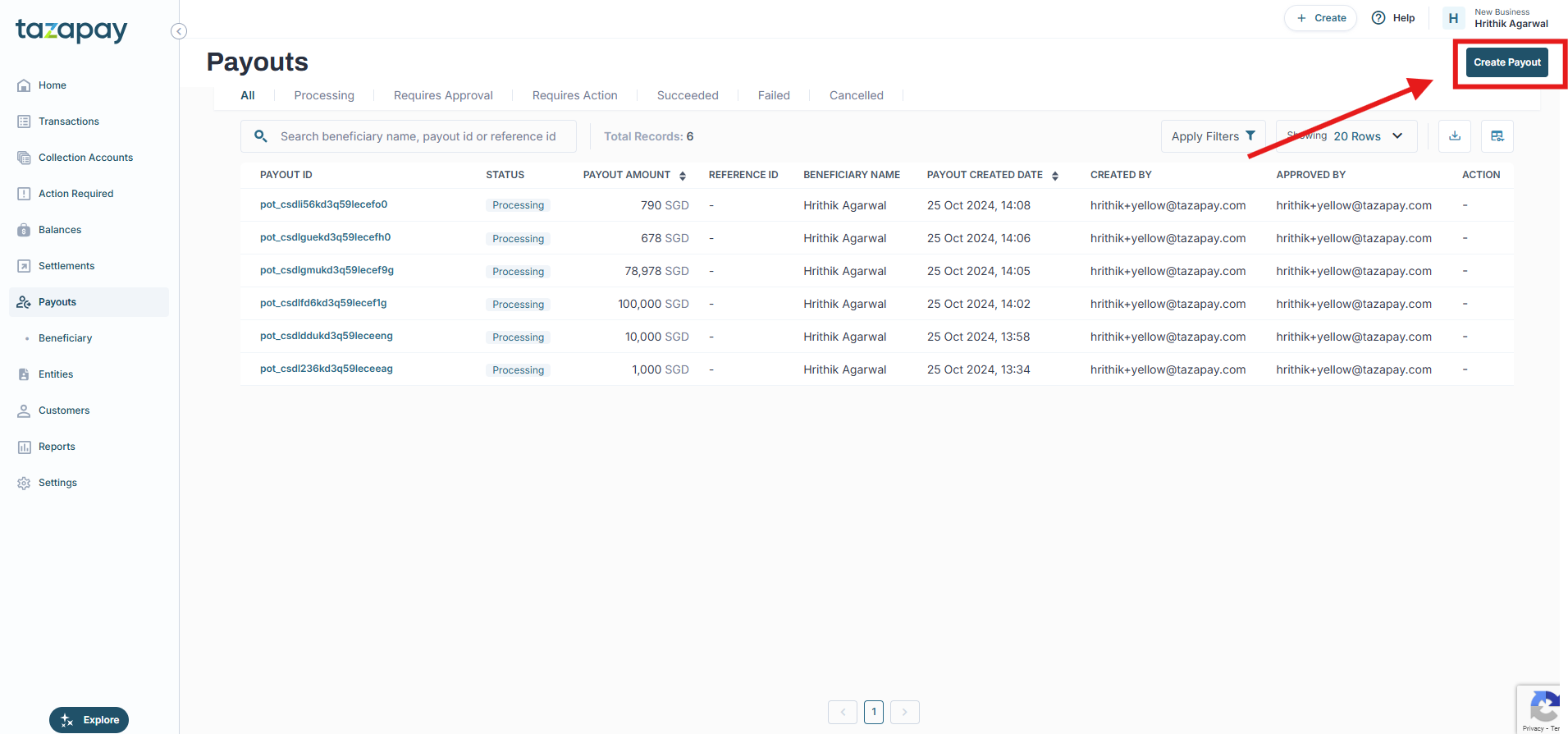Switch to the Requires Approval tab
Screen dimensions: 1568x734
(443, 95)
